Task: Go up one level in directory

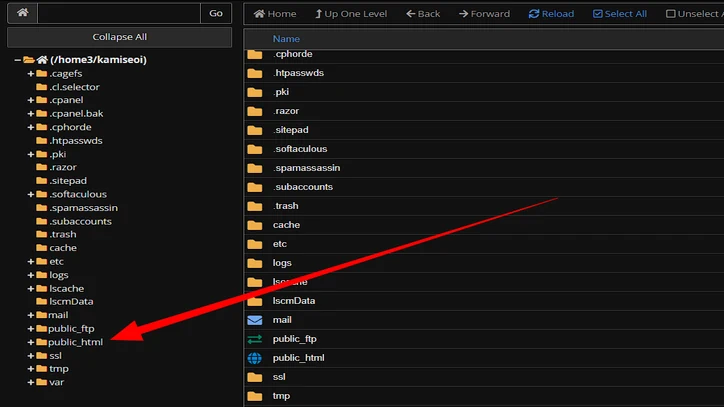Action: click(351, 14)
